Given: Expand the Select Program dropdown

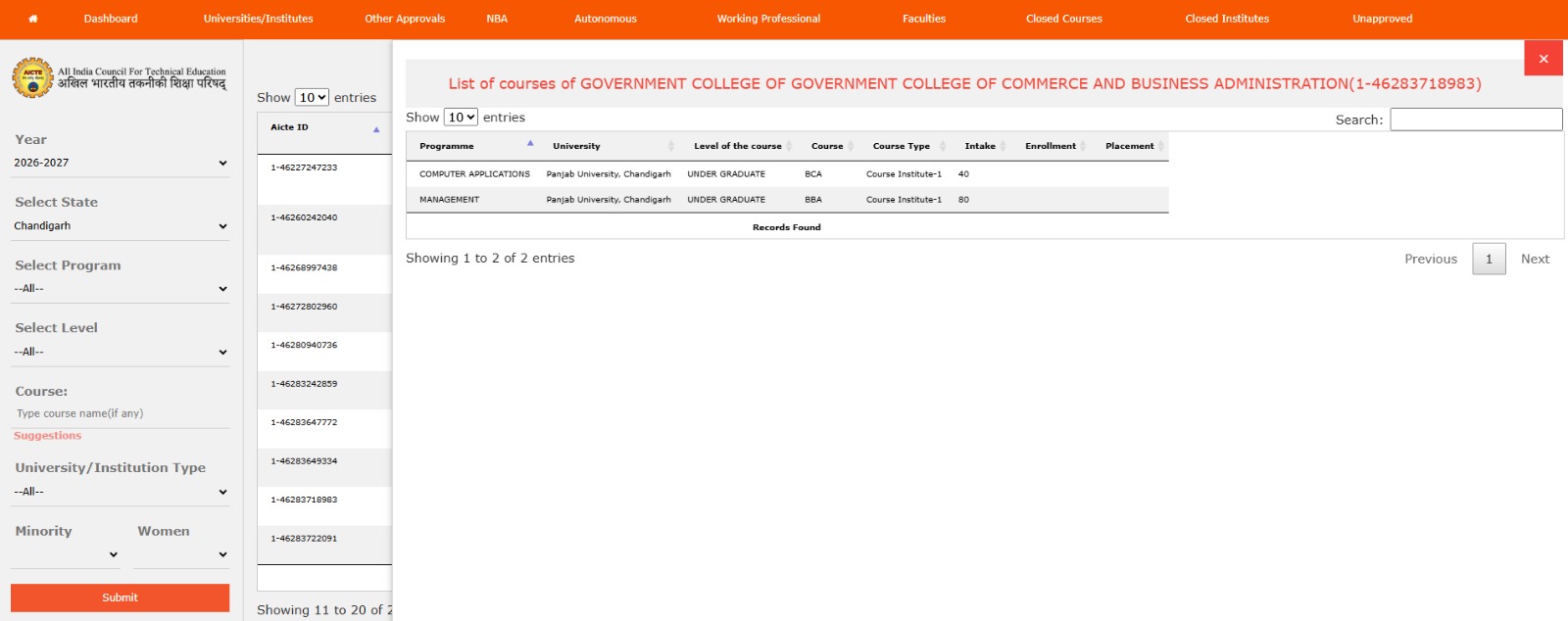Looking at the screenshot, I should [121, 289].
